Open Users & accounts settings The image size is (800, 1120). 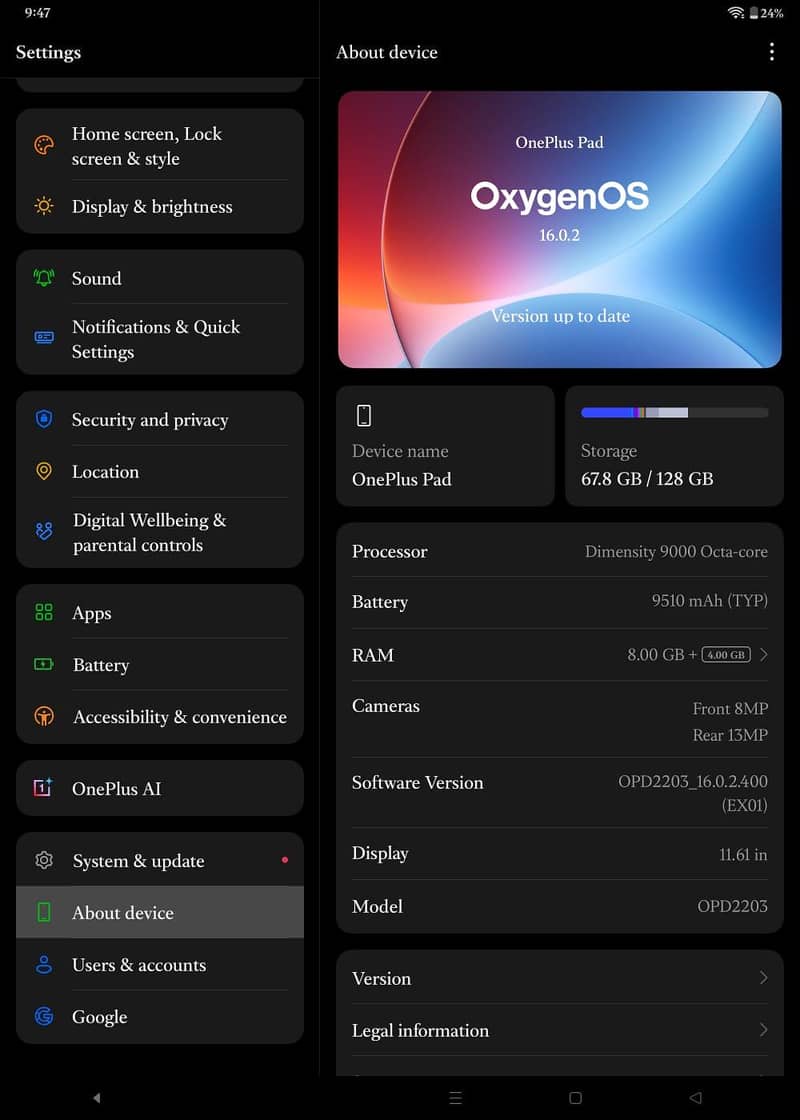160,964
